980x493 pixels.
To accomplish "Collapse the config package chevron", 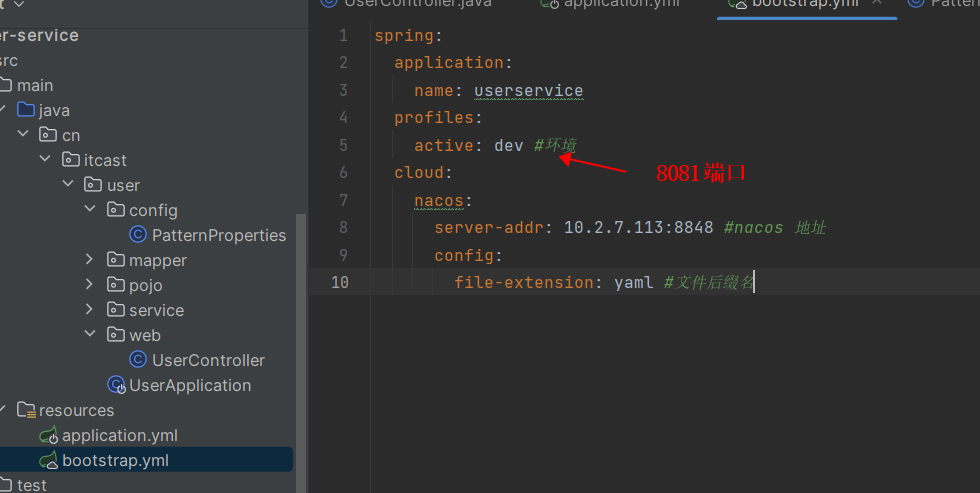I will coord(91,210).
